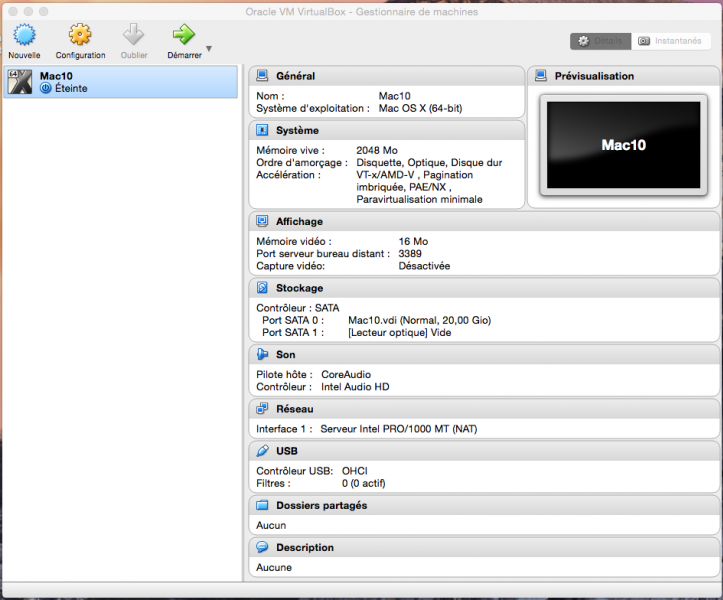
Task: Click the Nouvelle machine toolbar icon
Action: click(24, 35)
